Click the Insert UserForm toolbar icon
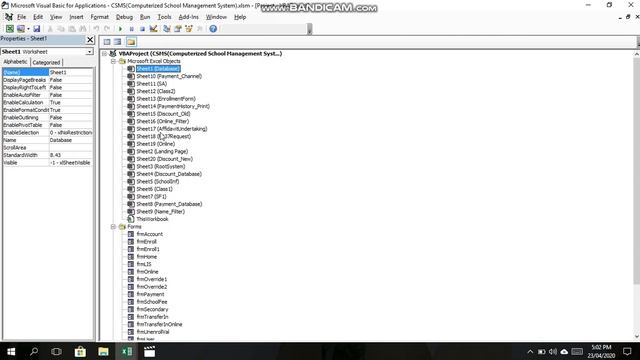 [20, 29]
